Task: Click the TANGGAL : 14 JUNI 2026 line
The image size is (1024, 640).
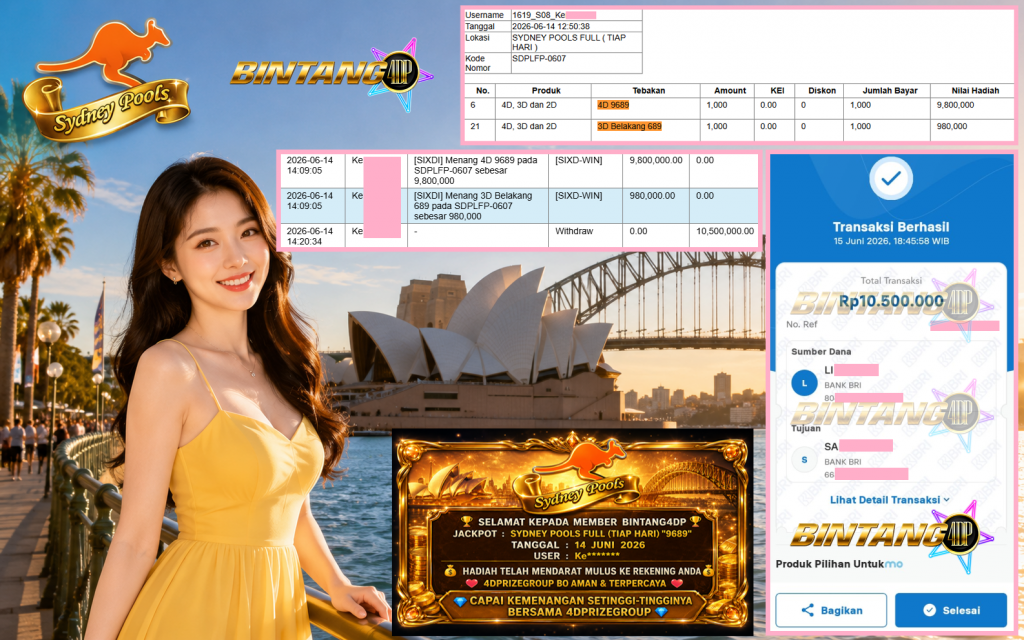Action: tap(578, 545)
